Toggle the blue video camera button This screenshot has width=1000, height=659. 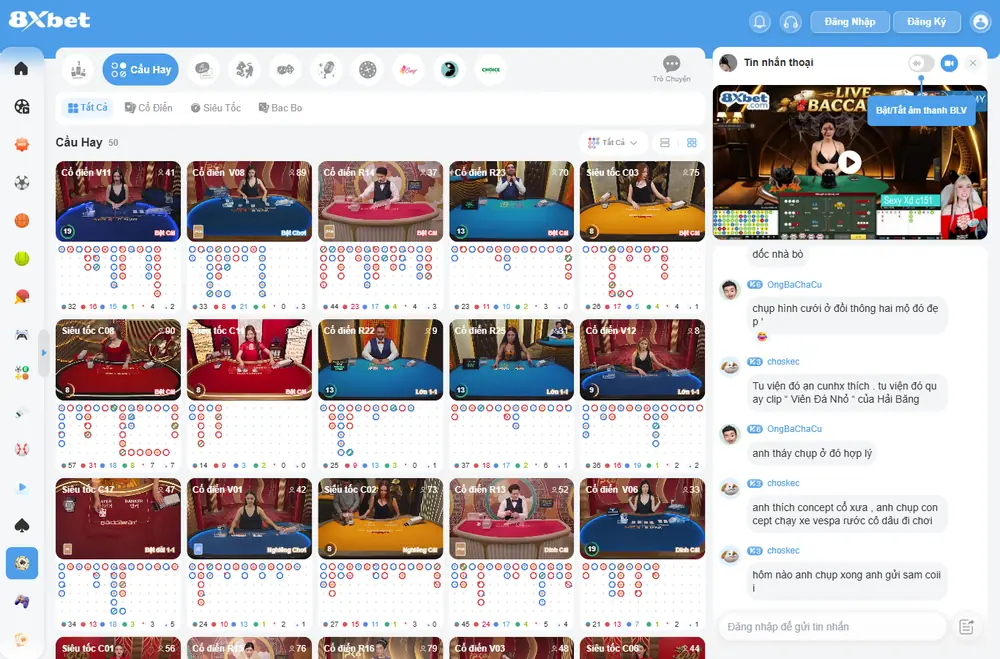click(x=949, y=63)
